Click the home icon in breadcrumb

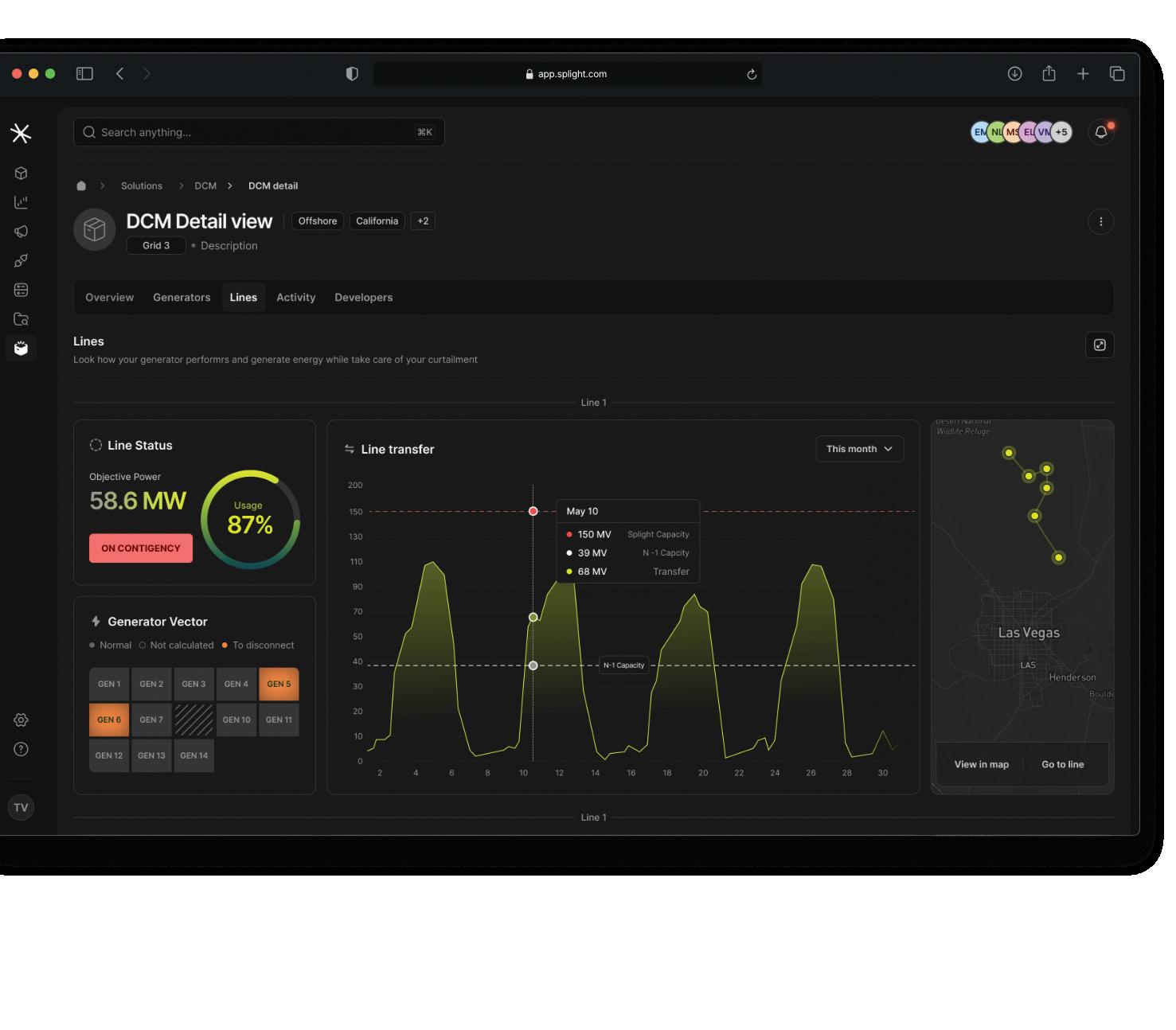(x=81, y=185)
